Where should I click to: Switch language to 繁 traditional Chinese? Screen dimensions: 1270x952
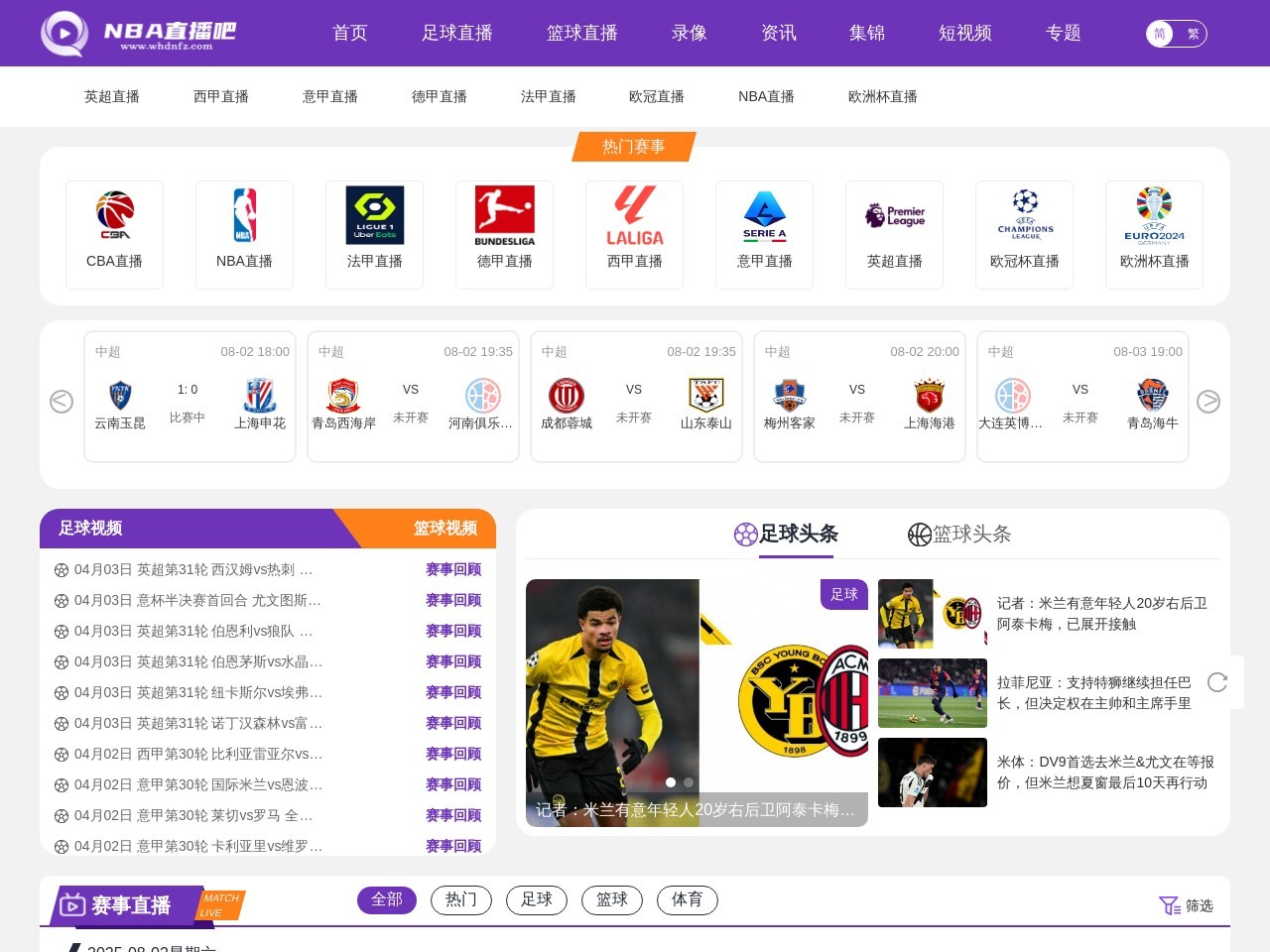pos(1193,33)
